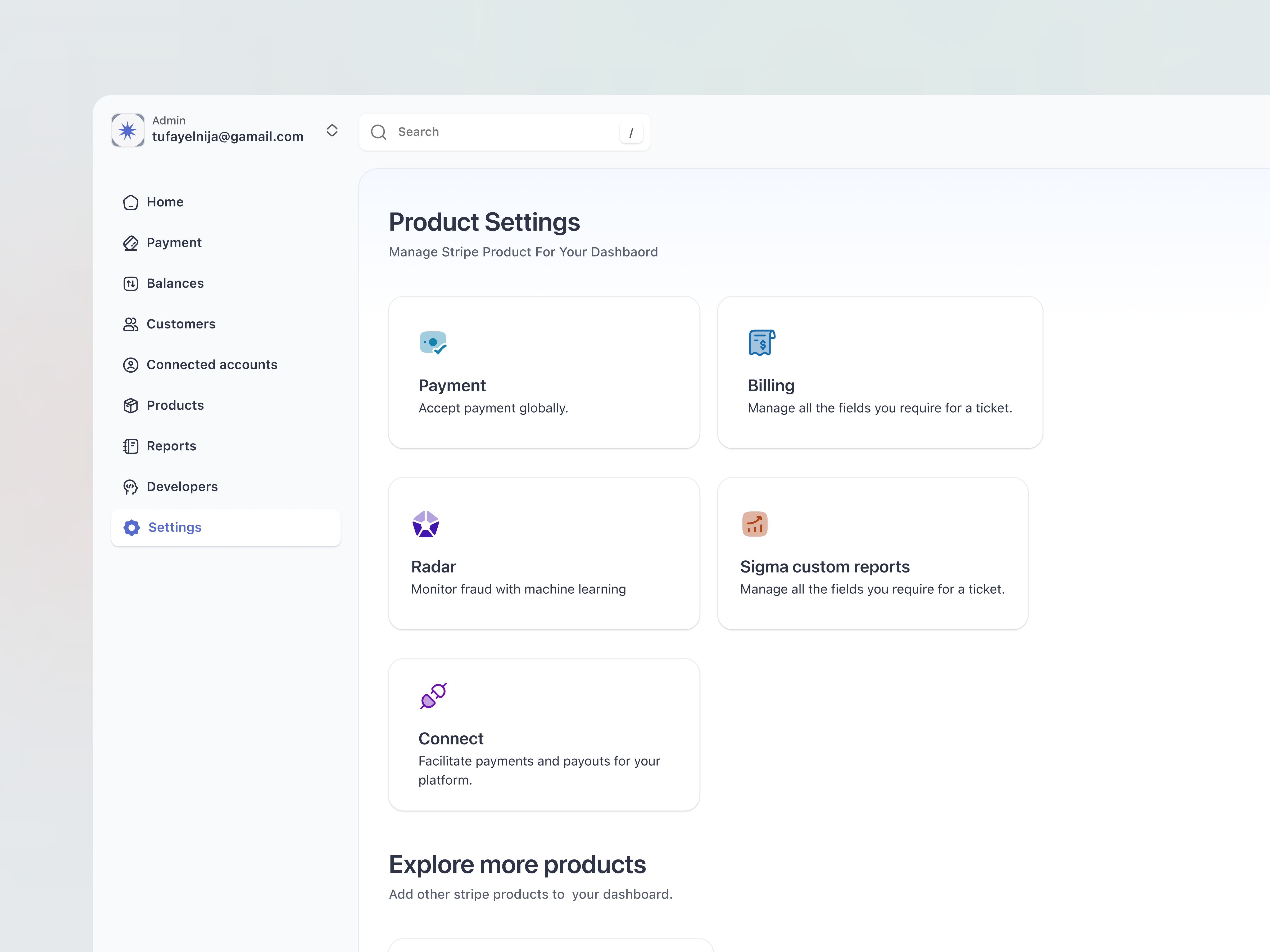Click the Developers code icon

(130, 487)
